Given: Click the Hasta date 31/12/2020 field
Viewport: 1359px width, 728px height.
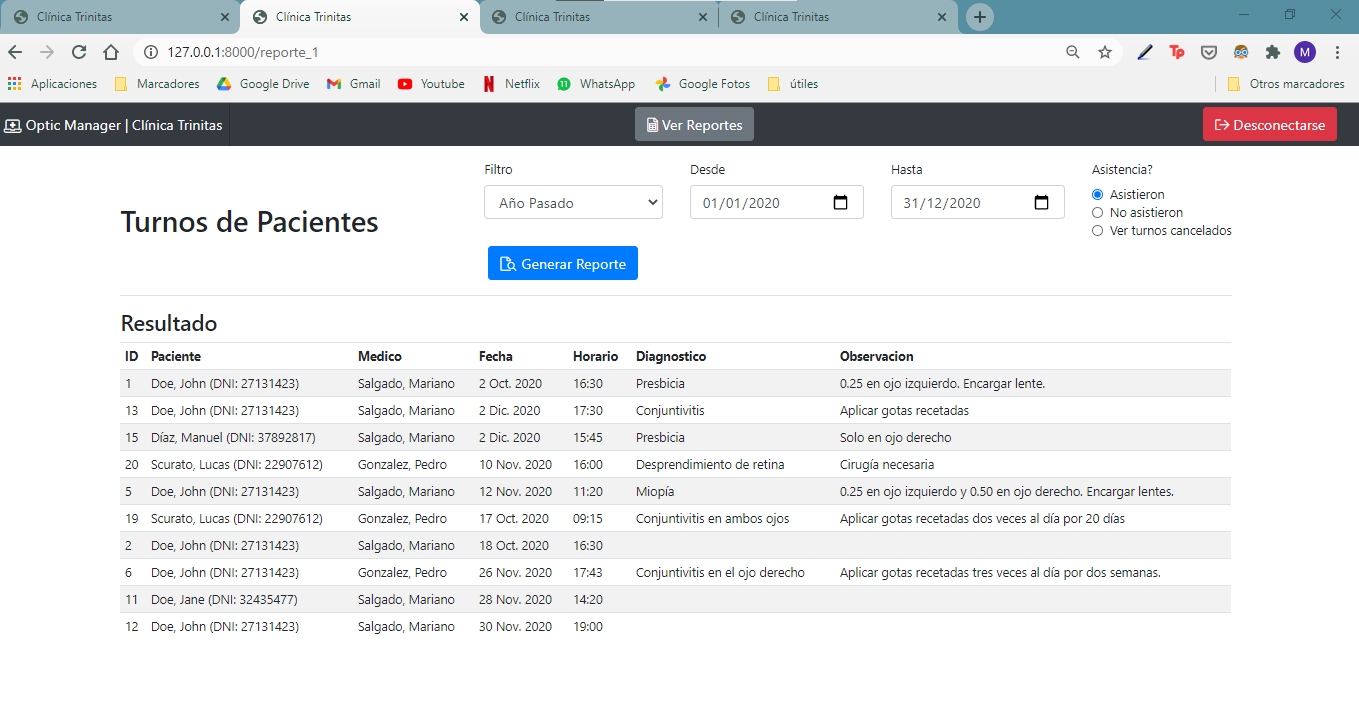Looking at the screenshot, I should pyautogui.click(x=978, y=202).
